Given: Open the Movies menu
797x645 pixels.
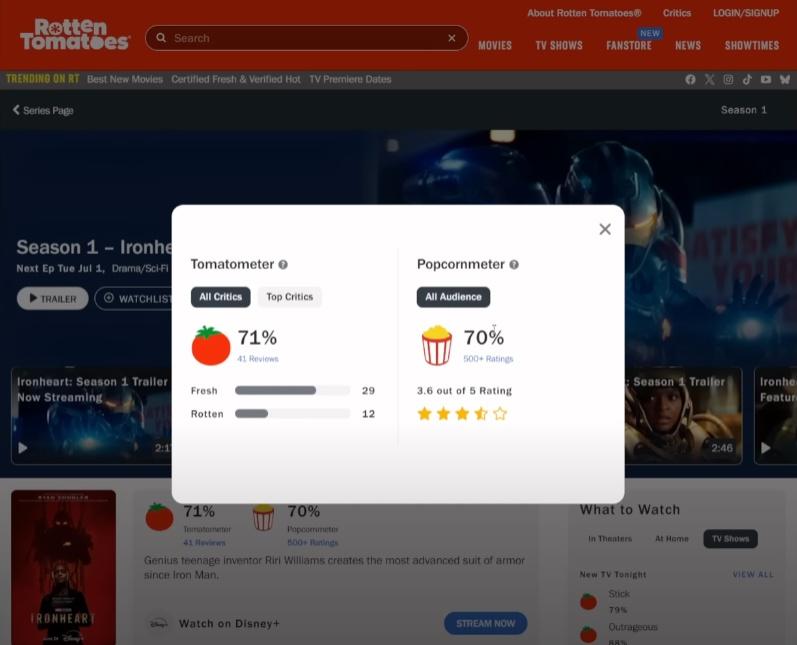Looking at the screenshot, I should (x=495, y=45).
